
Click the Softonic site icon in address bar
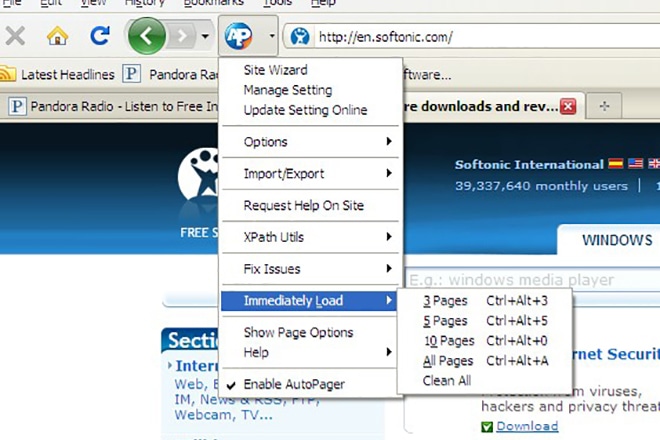pos(299,38)
